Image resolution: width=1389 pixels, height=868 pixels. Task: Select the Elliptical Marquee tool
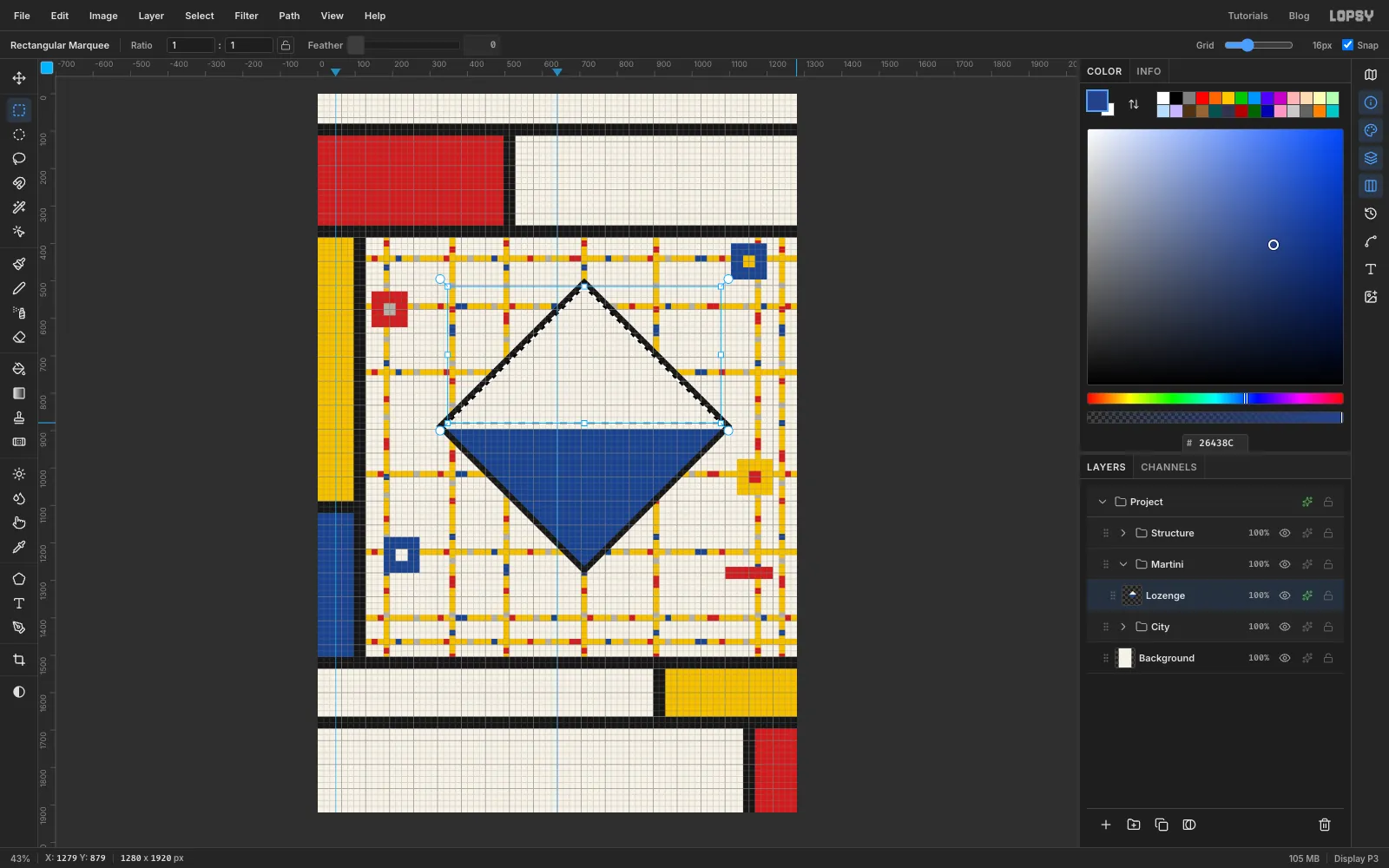(x=19, y=135)
